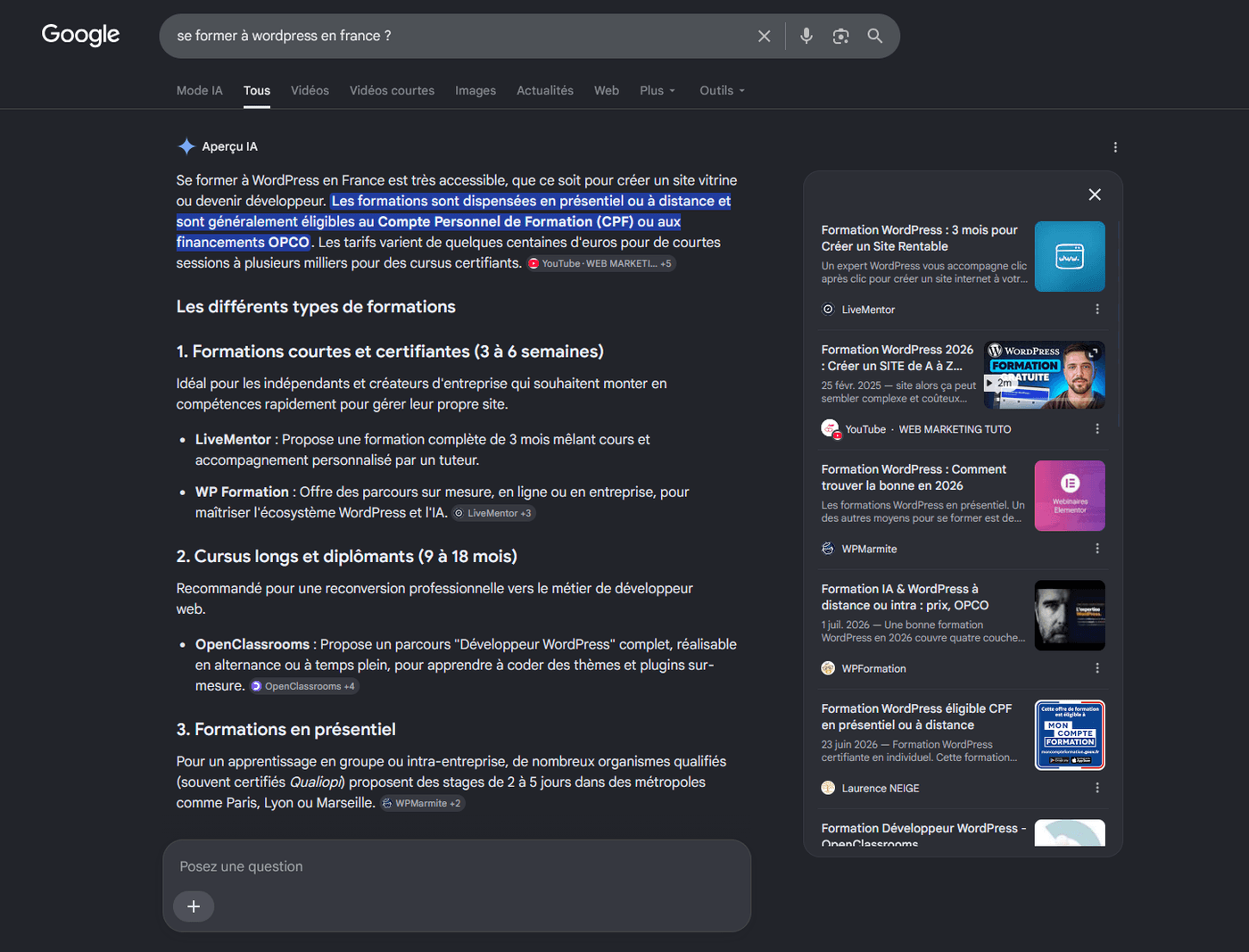
Task: Open 'Formation WordPress : 3 mois pour Créer' link
Action: pyautogui.click(x=920, y=238)
